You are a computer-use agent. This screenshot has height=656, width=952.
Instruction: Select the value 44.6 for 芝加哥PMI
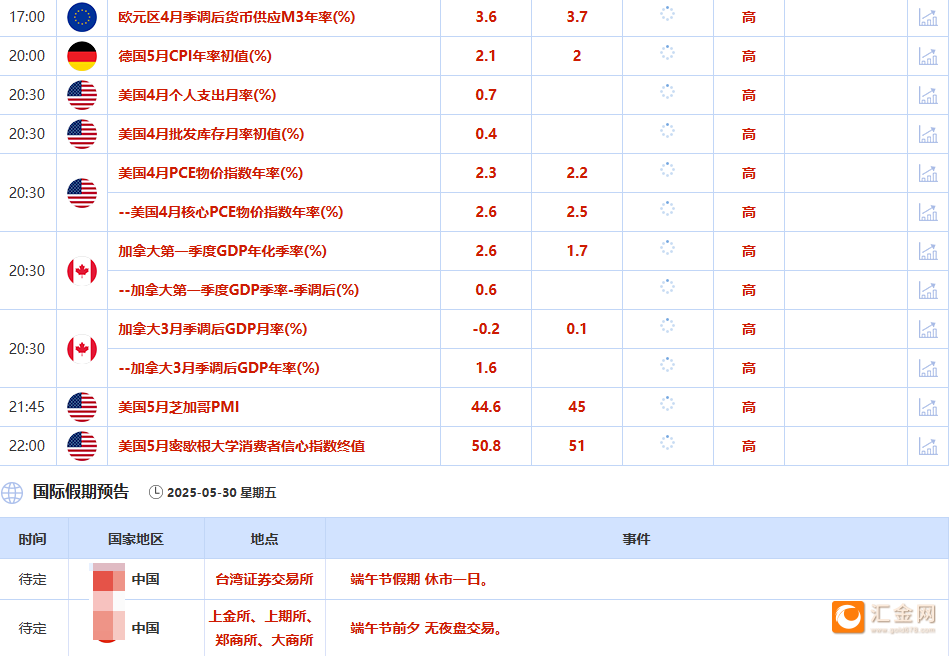pos(485,407)
